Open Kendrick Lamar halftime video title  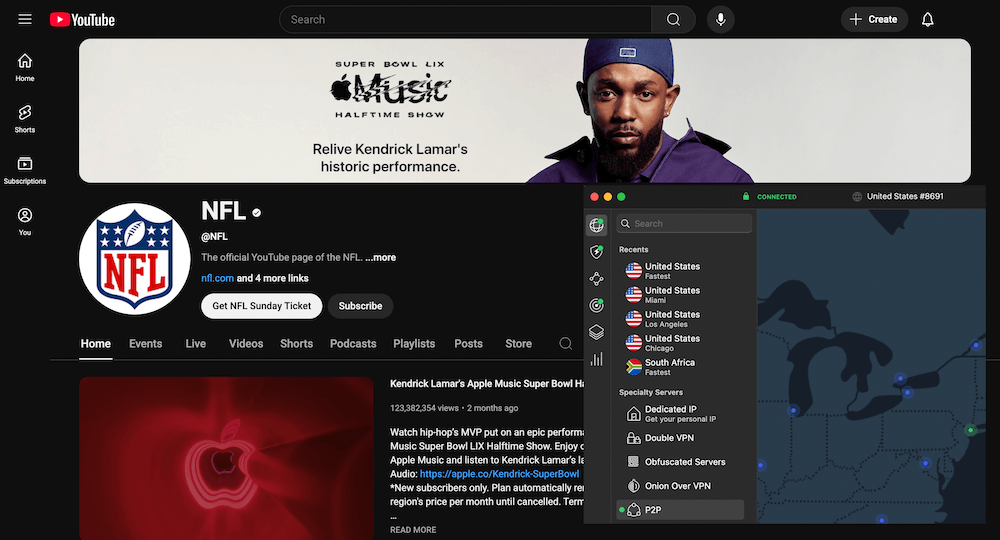click(487, 384)
